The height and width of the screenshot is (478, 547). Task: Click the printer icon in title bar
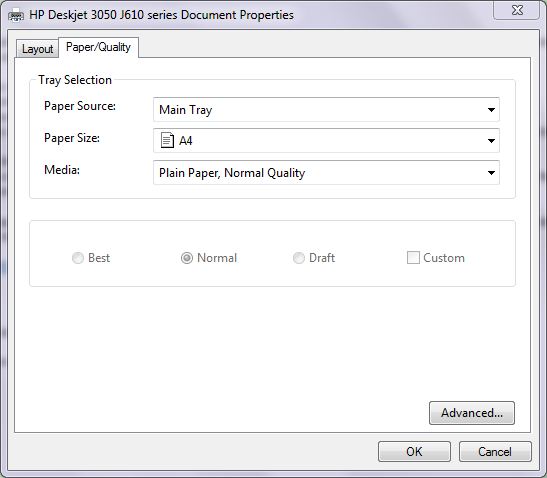click(16, 16)
